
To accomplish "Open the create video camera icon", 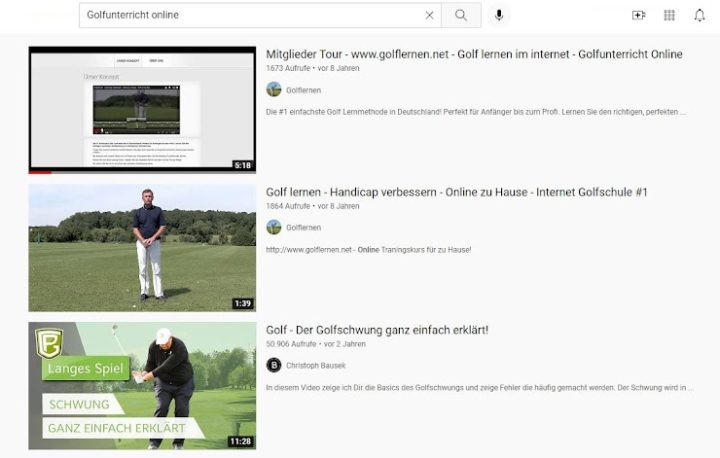I will (x=639, y=15).
